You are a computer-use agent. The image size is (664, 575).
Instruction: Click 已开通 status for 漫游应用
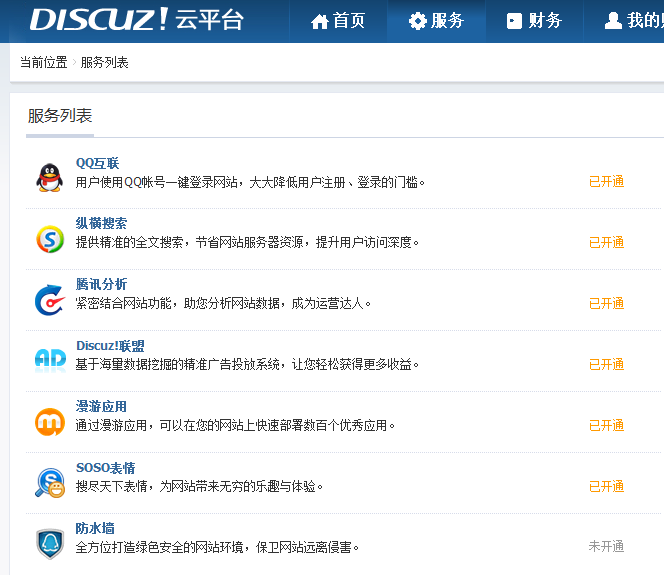click(606, 426)
